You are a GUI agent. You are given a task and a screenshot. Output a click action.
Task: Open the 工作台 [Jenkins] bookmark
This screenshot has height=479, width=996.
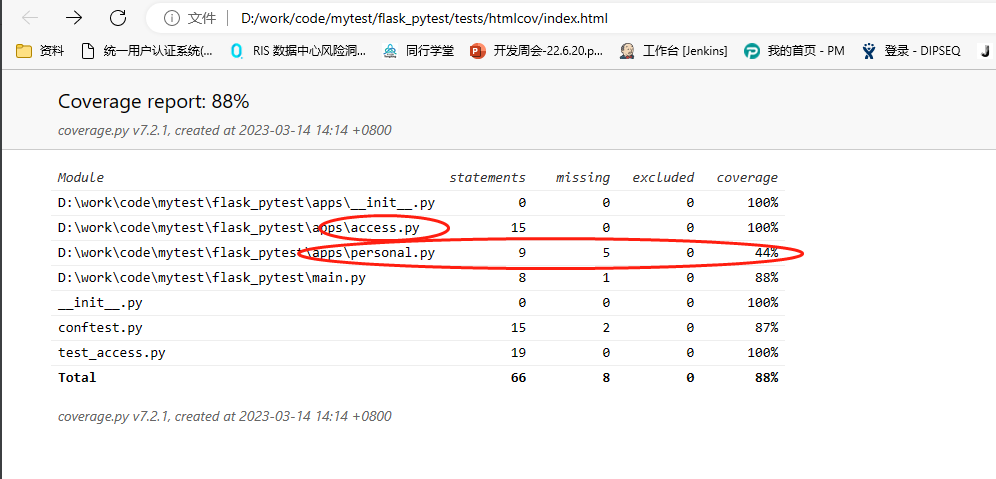point(673,51)
